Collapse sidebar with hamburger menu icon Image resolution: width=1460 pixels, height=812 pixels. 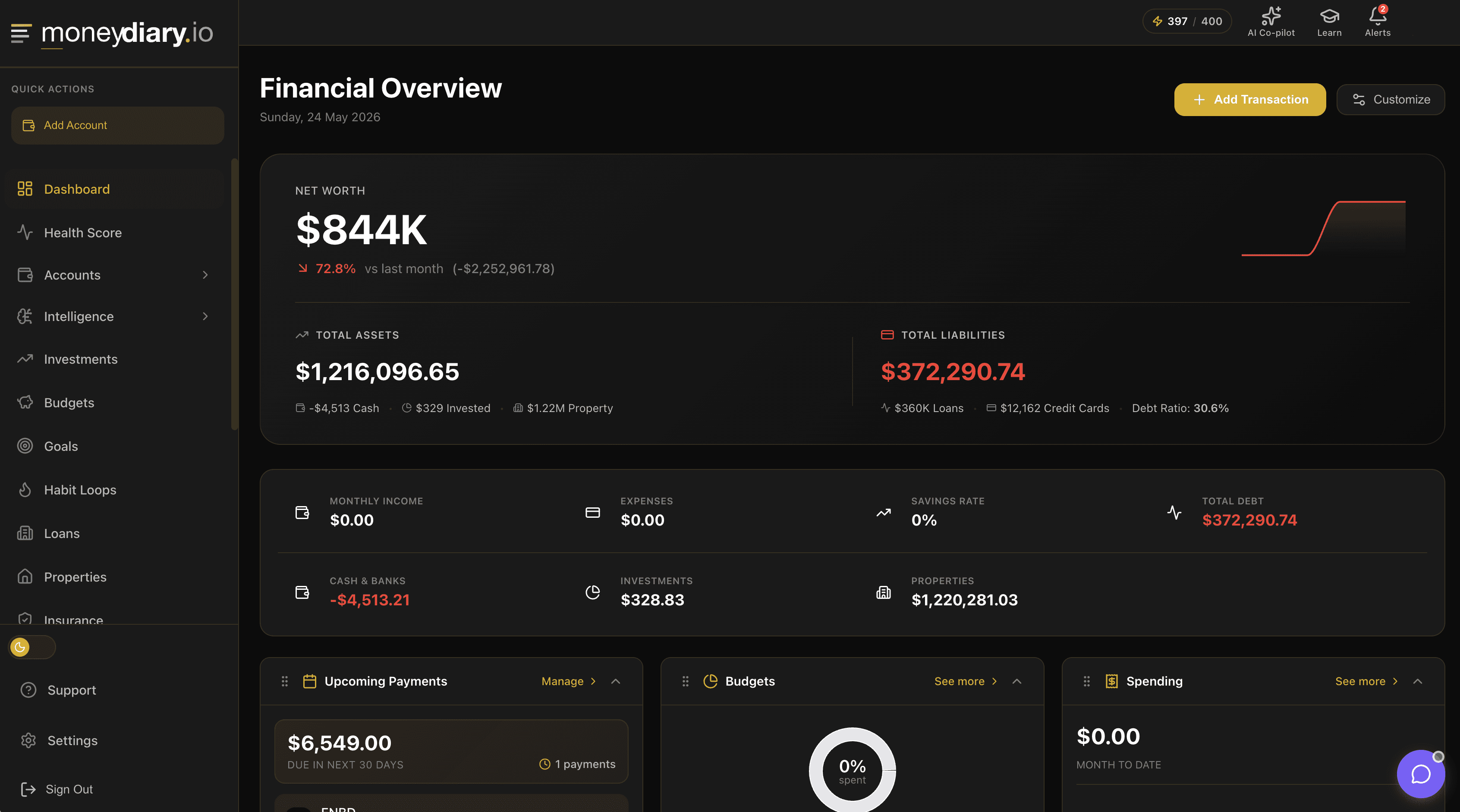tap(21, 33)
